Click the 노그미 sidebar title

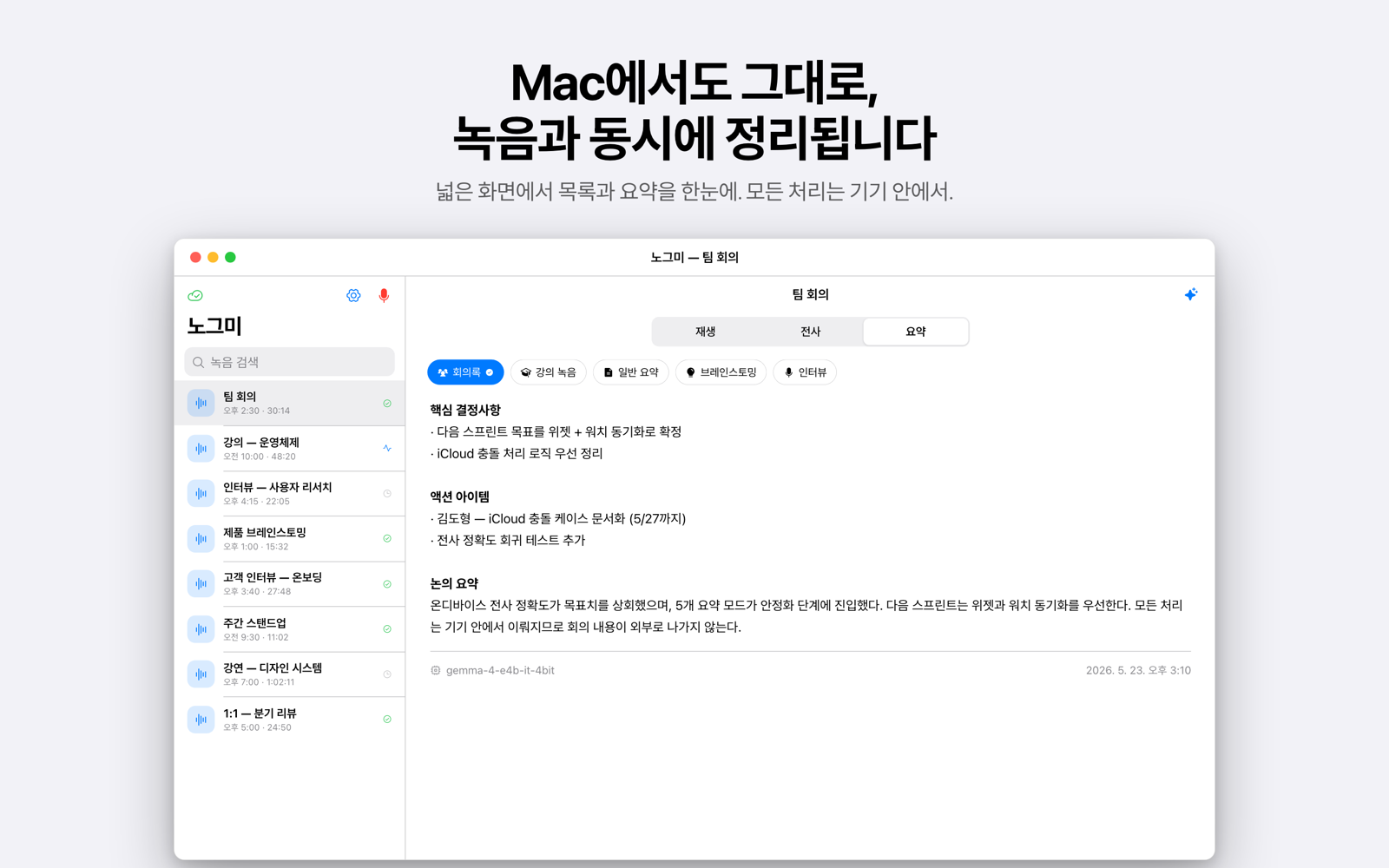tap(214, 326)
